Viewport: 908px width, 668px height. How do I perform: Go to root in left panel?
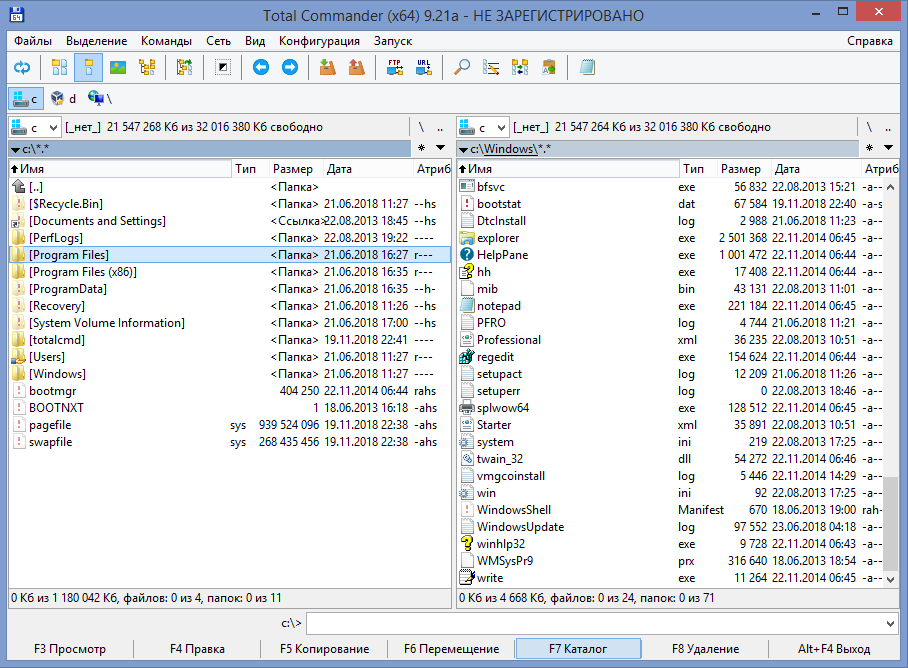click(421, 127)
